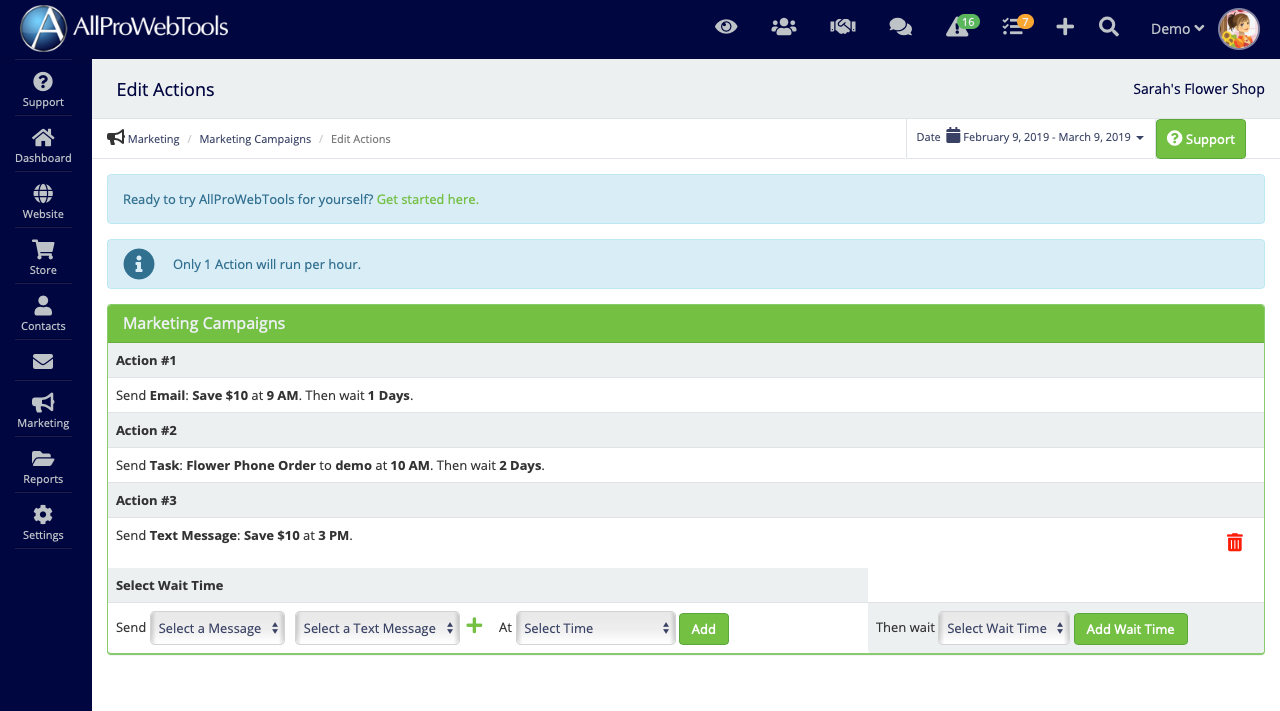Click the Action #2 header row
This screenshot has height=711, width=1280.
686,430
